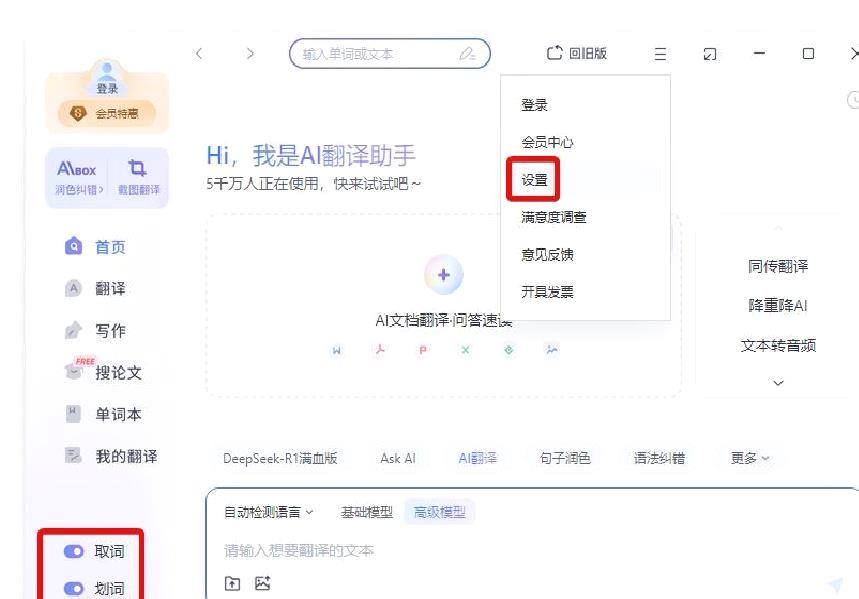The width and height of the screenshot is (859, 599).
Task: Toggle the 划词 switch
Action: click(x=73, y=589)
